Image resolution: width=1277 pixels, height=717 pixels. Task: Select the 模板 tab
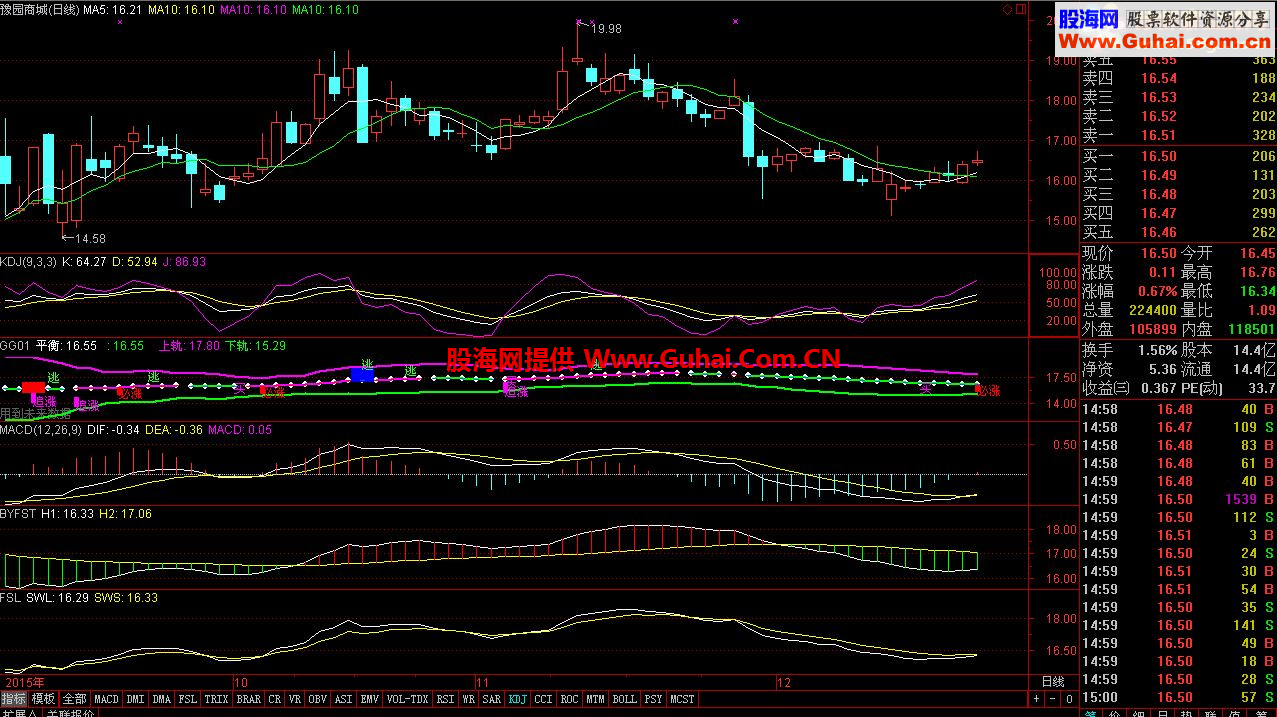(43, 699)
